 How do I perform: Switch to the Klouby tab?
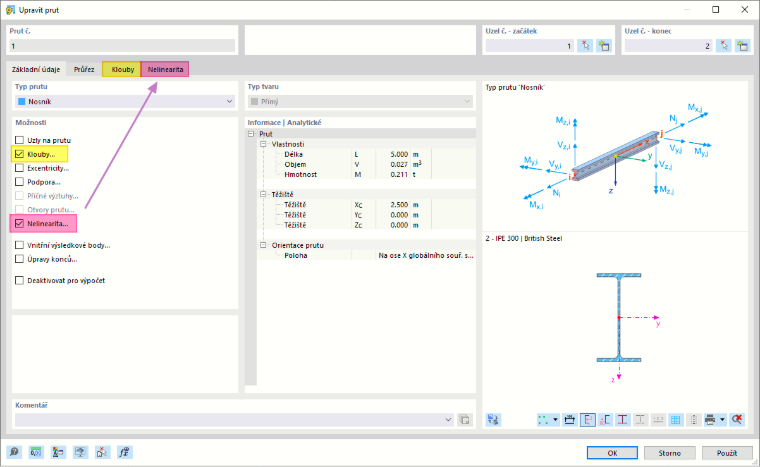point(123,69)
